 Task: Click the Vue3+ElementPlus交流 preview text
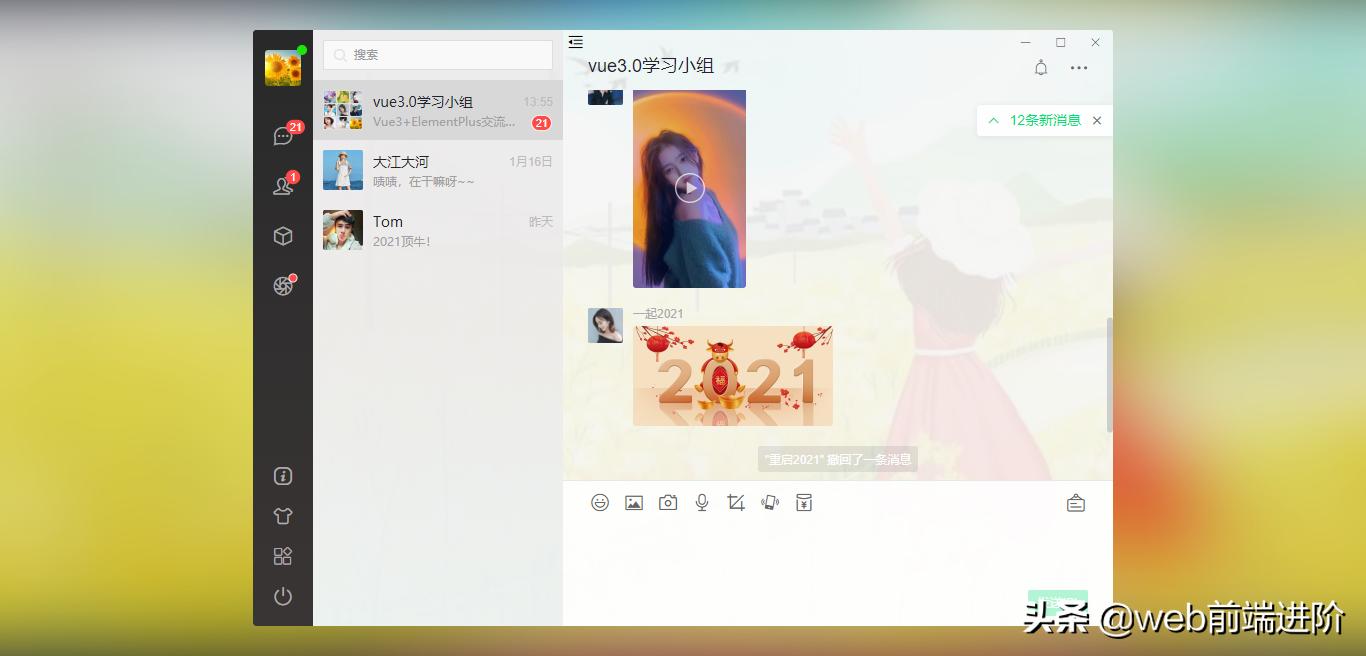[x=445, y=121]
